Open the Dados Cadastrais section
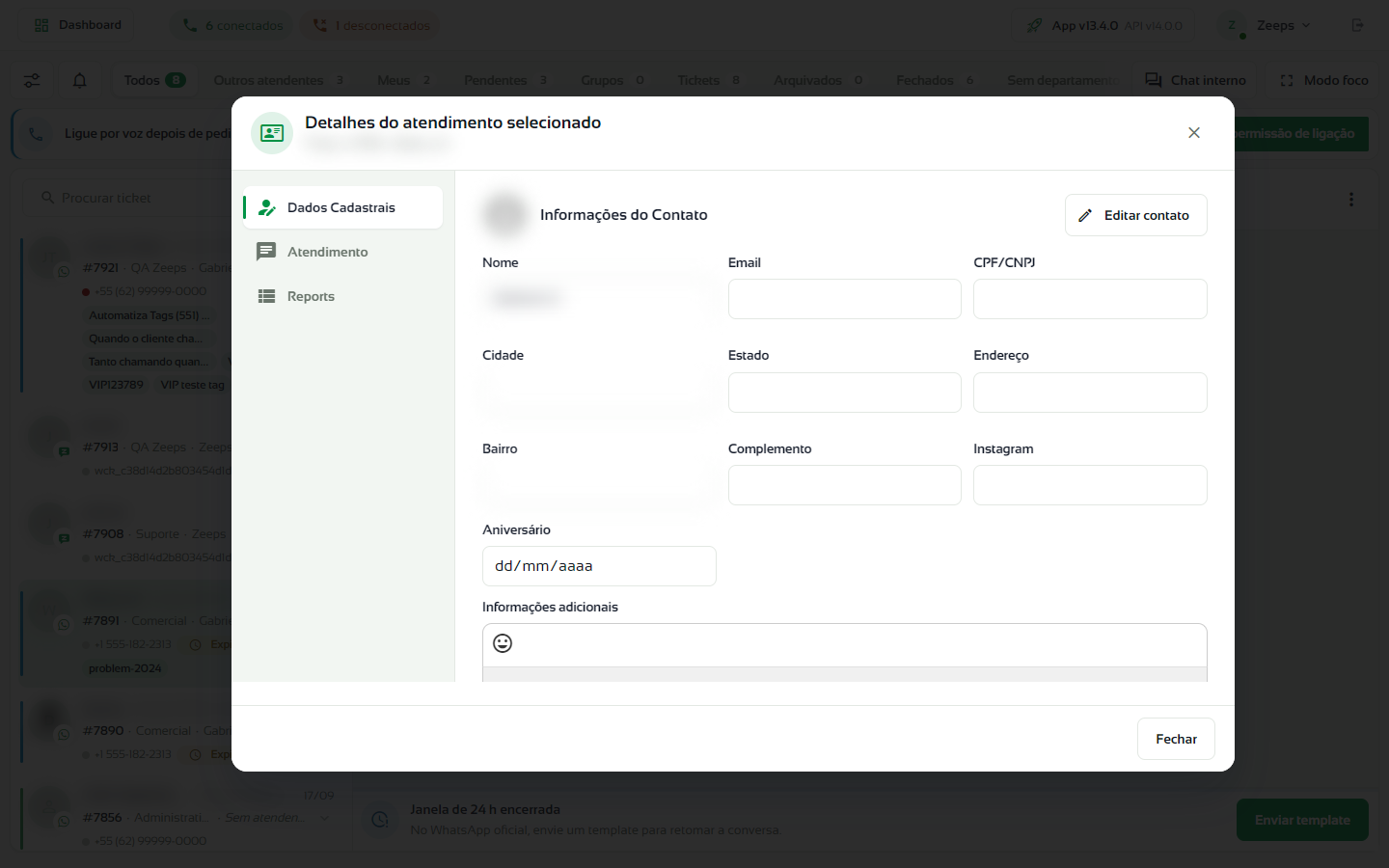Screen dimensions: 1389x868 click(342, 207)
